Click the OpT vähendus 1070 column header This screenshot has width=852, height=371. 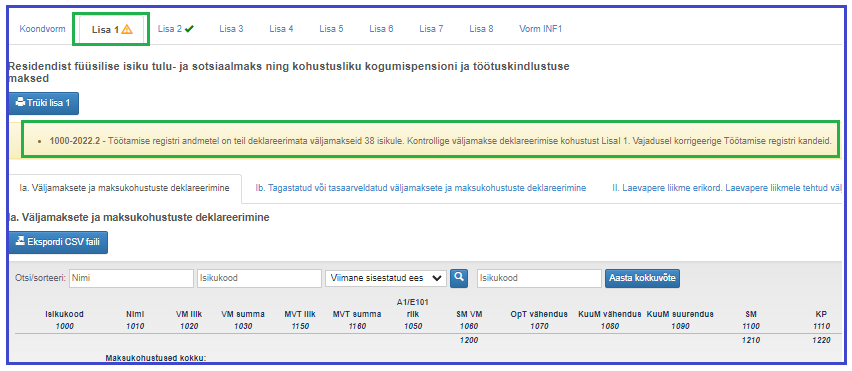click(539, 320)
